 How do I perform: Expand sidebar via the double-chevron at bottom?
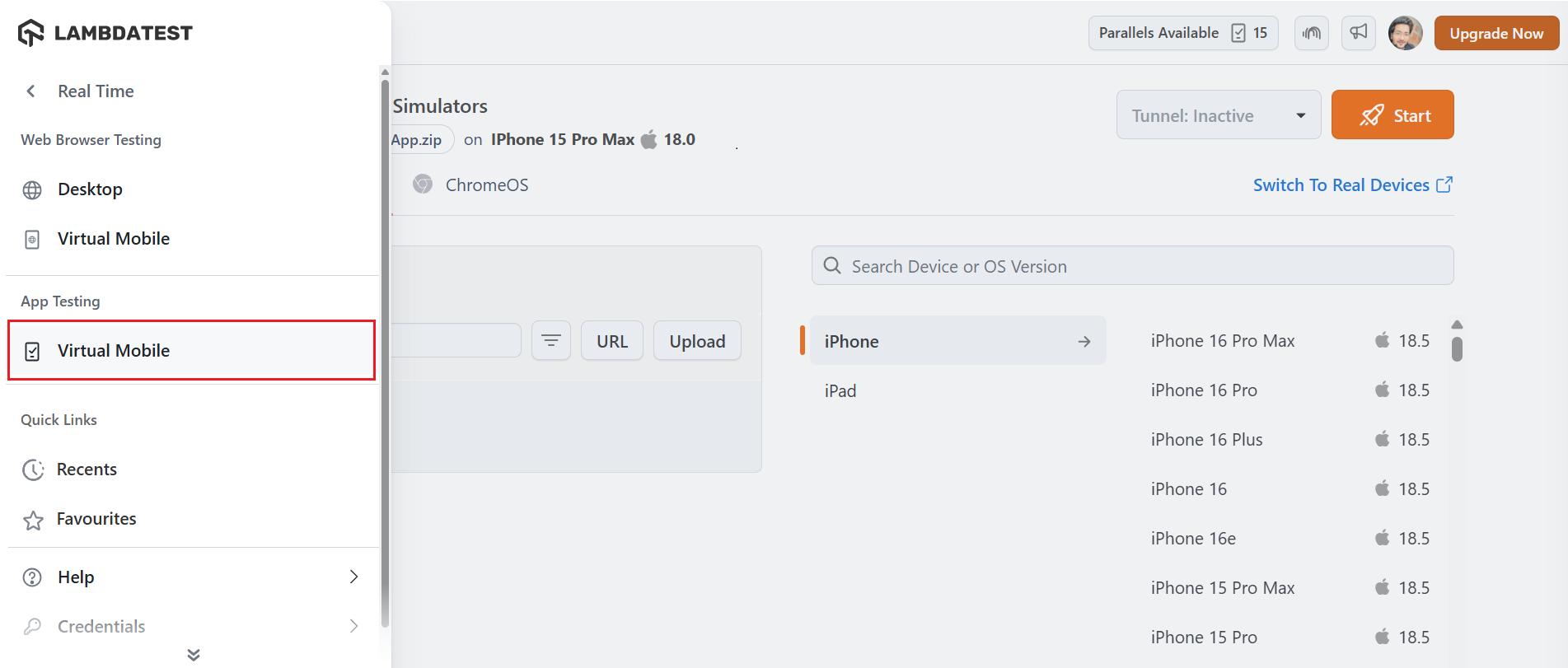pos(192,654)
